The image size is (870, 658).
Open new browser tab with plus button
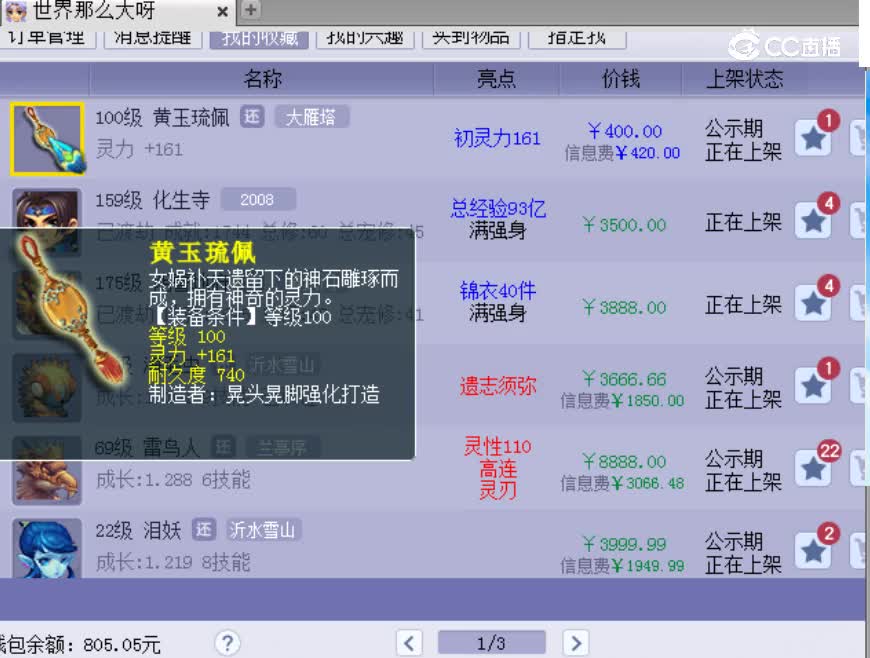click(x=250, y=9)
